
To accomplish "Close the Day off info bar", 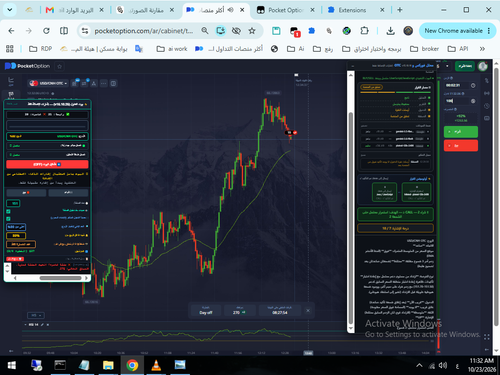I will [308, 310].
